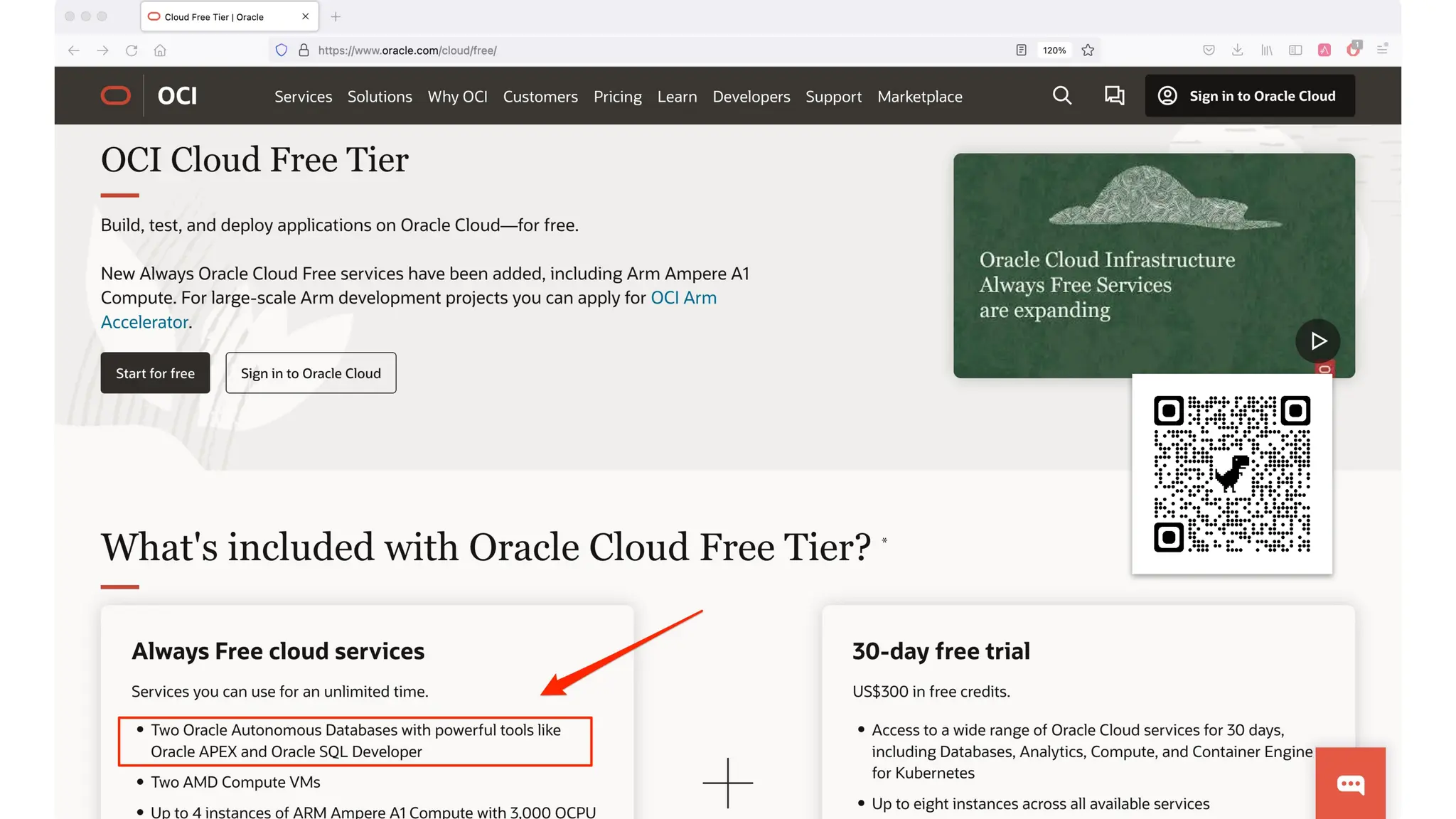
Task: Save to Pocket icon in toolbar
Action: point(1209,50)
